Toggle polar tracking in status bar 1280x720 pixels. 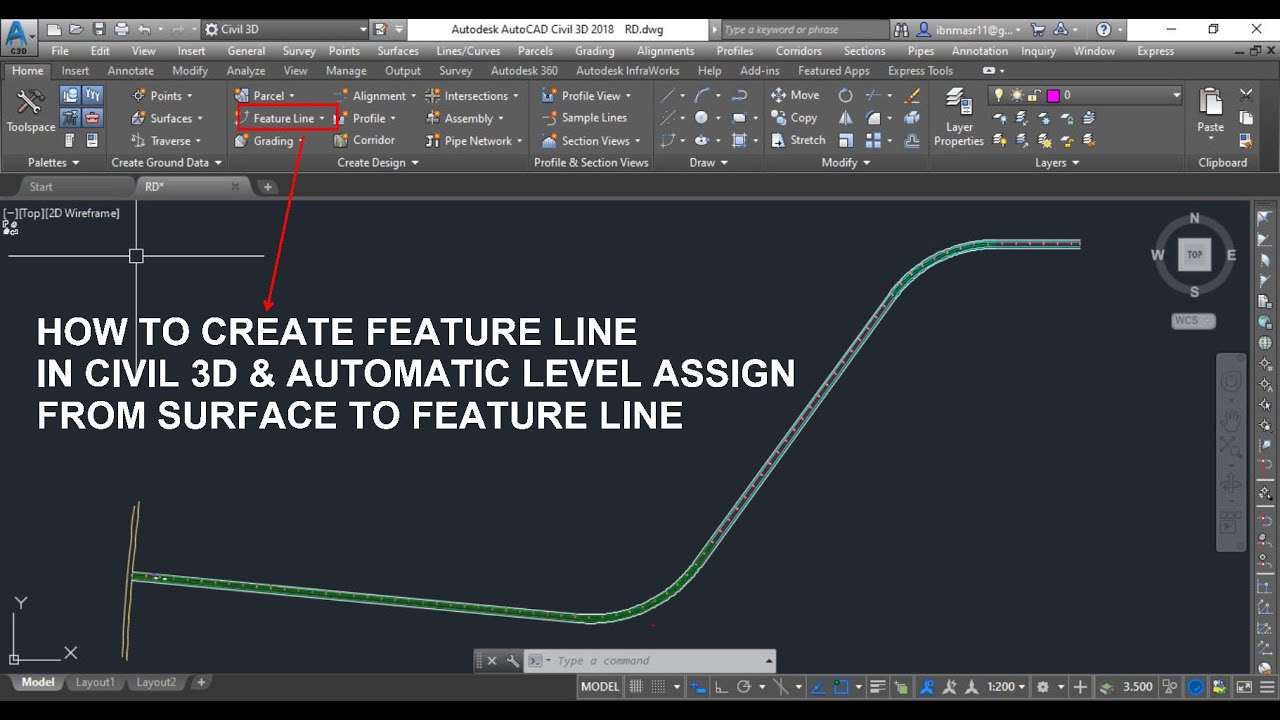coord(744,687)
